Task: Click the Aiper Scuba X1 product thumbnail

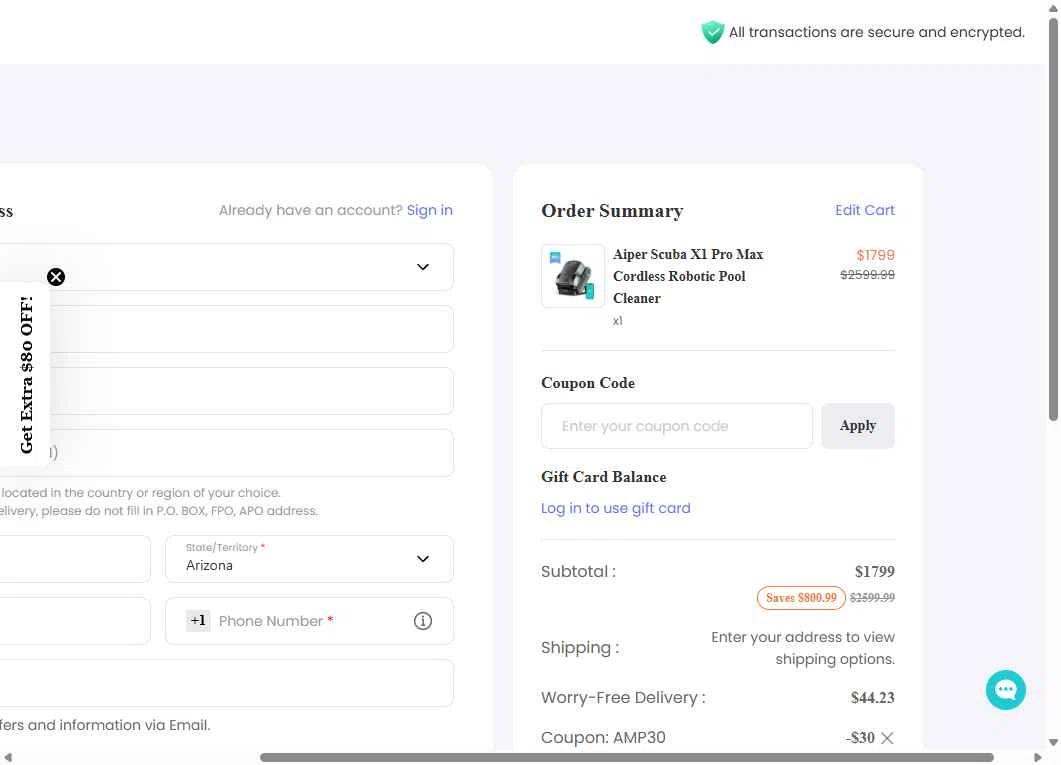Action: pyautogui.click(x=573, y=276)
